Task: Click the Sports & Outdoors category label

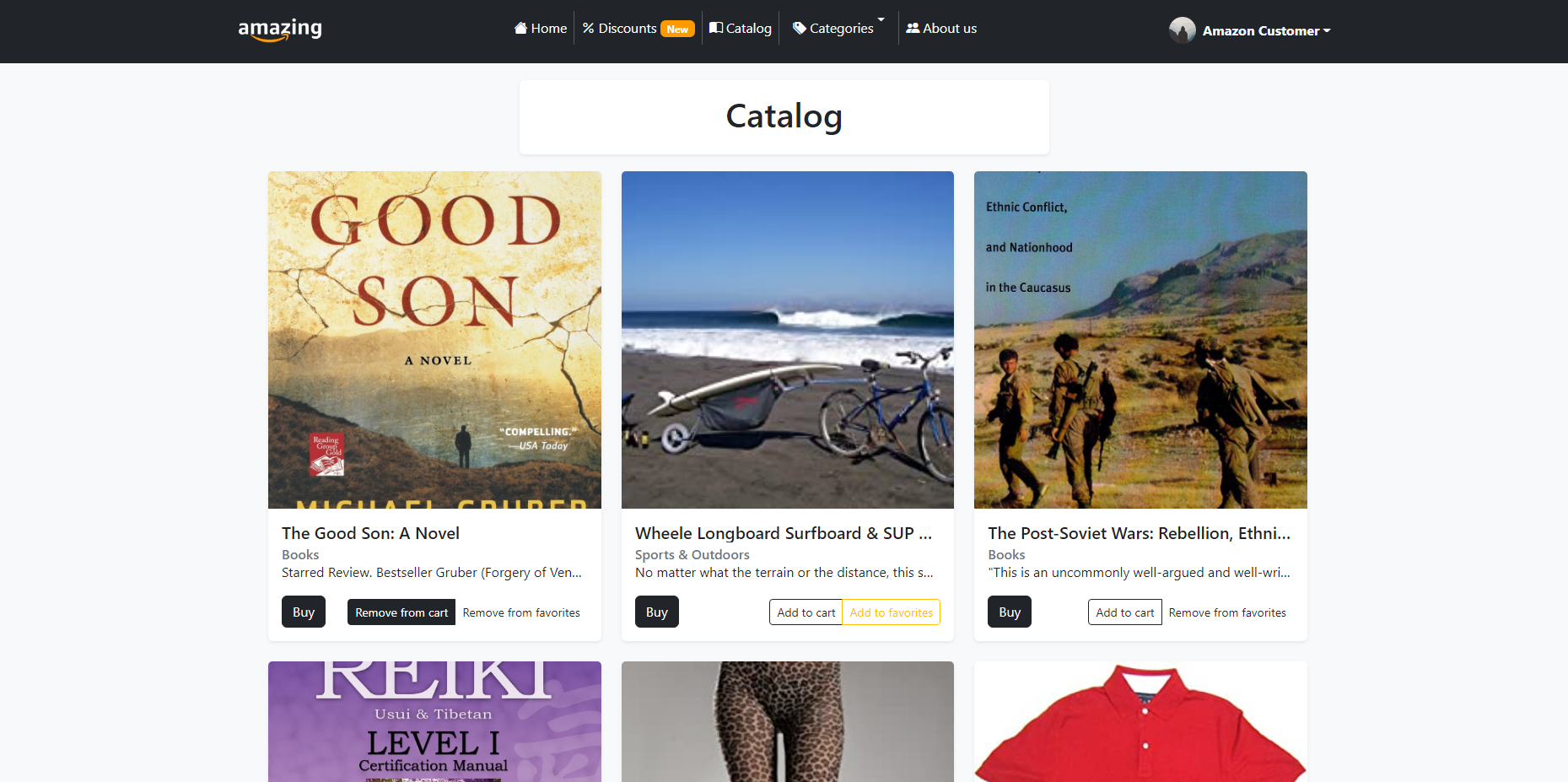Action: pos(692,554)
